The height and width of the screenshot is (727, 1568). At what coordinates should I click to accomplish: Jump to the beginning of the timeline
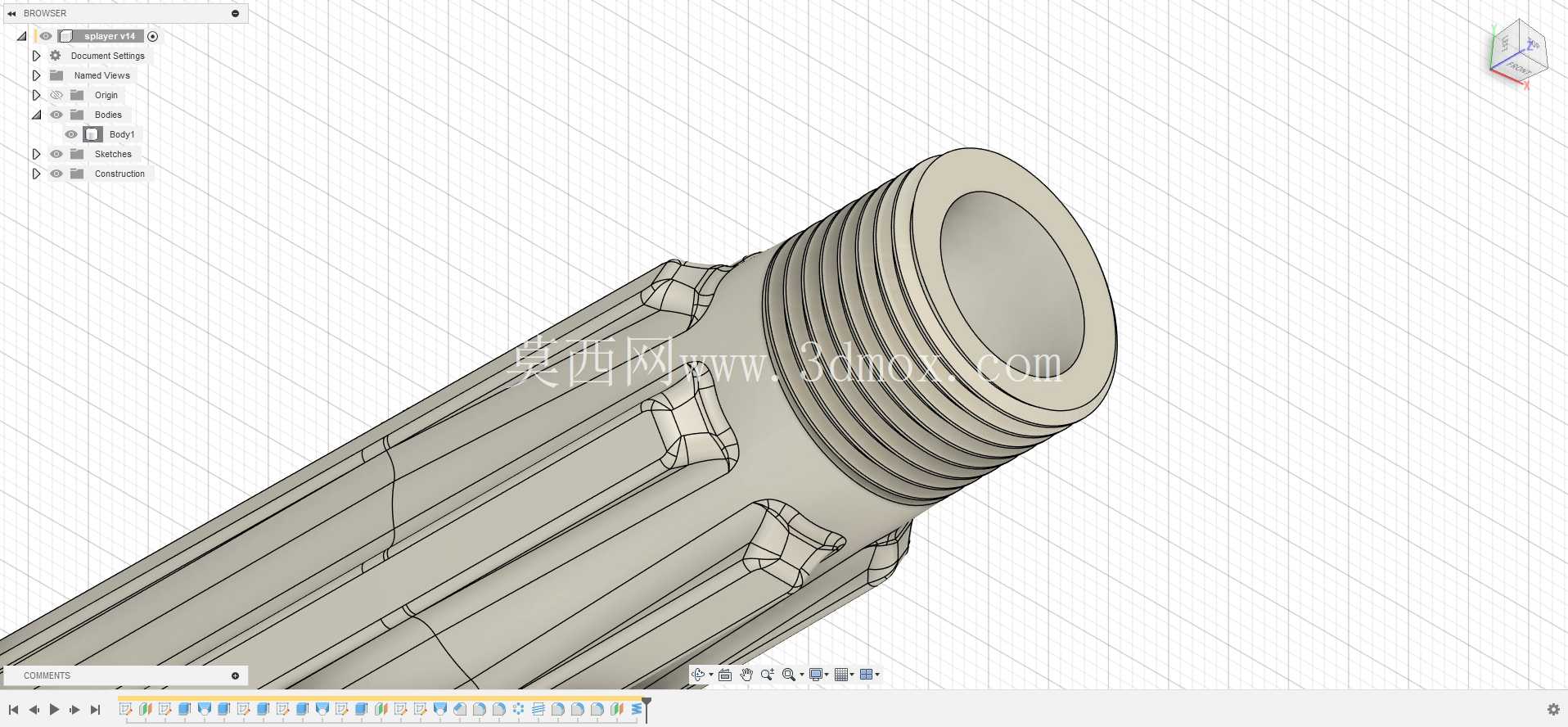point(14,710)
